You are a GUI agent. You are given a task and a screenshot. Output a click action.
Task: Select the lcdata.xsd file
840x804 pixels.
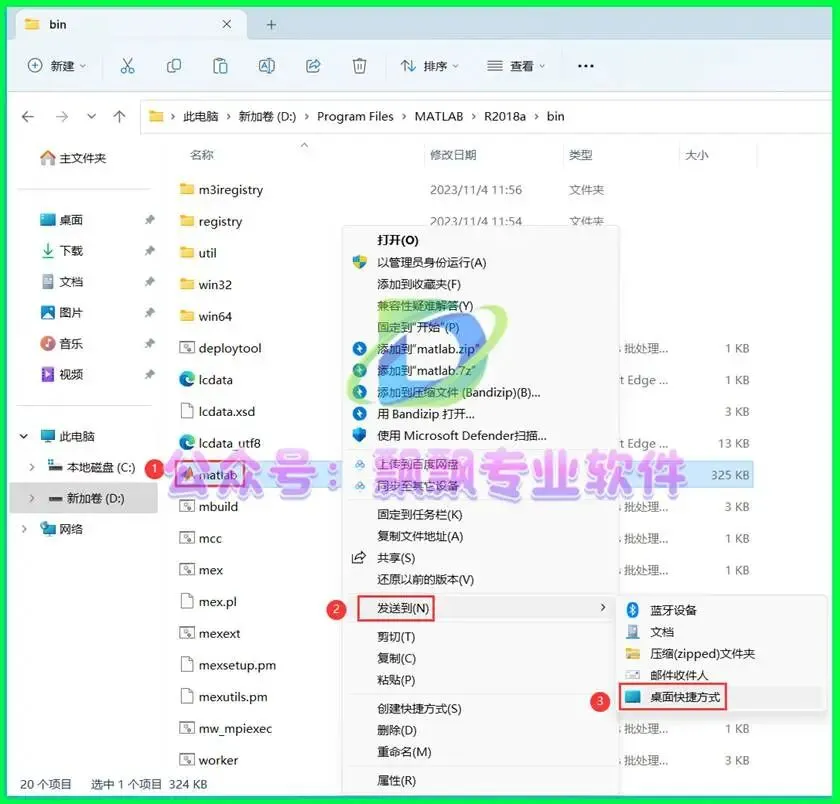point(217,411)
